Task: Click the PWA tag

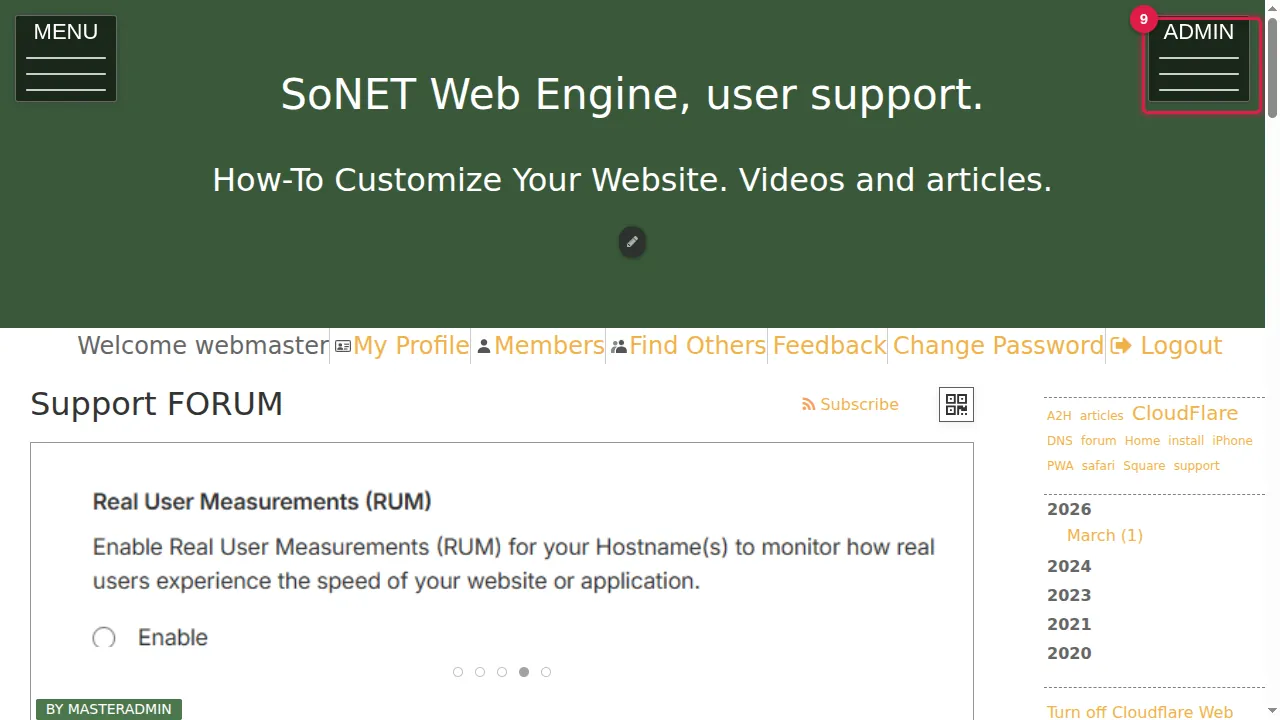Action: [1060, 466]
